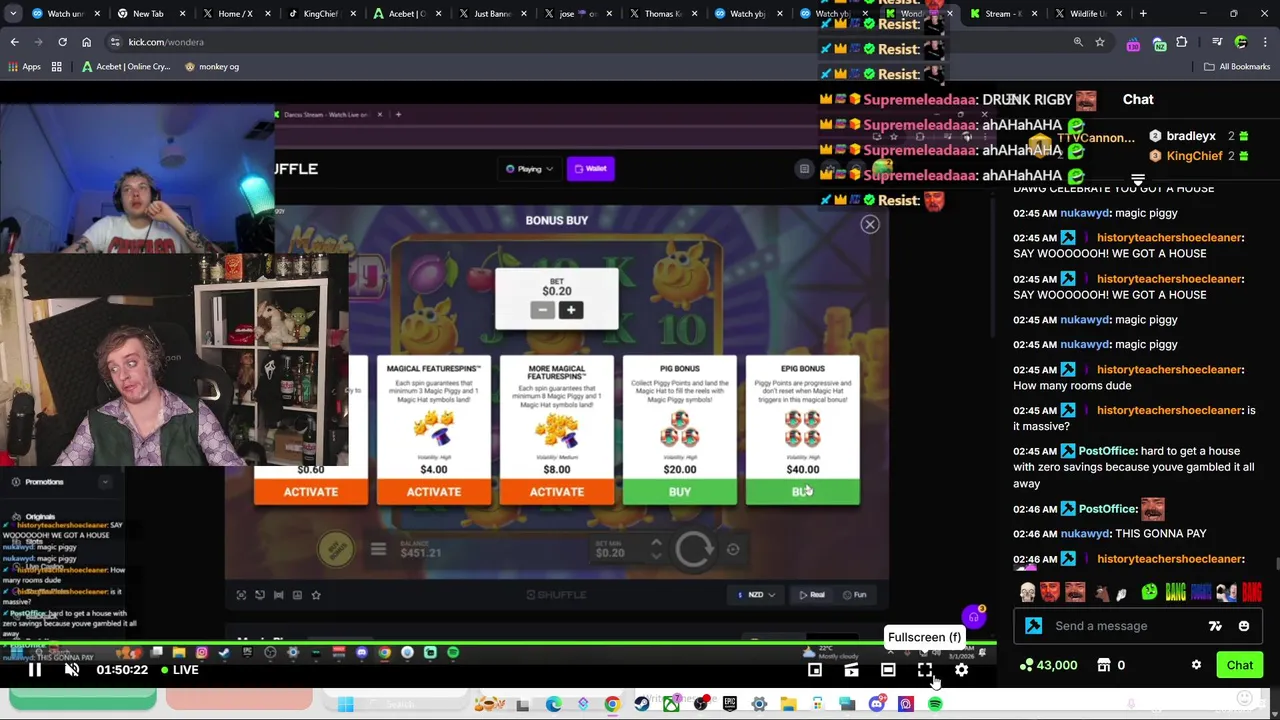Viewport: 1280px width, 720px height.
Task: Open the Shuffle Wallet
Action: (590, 169)
